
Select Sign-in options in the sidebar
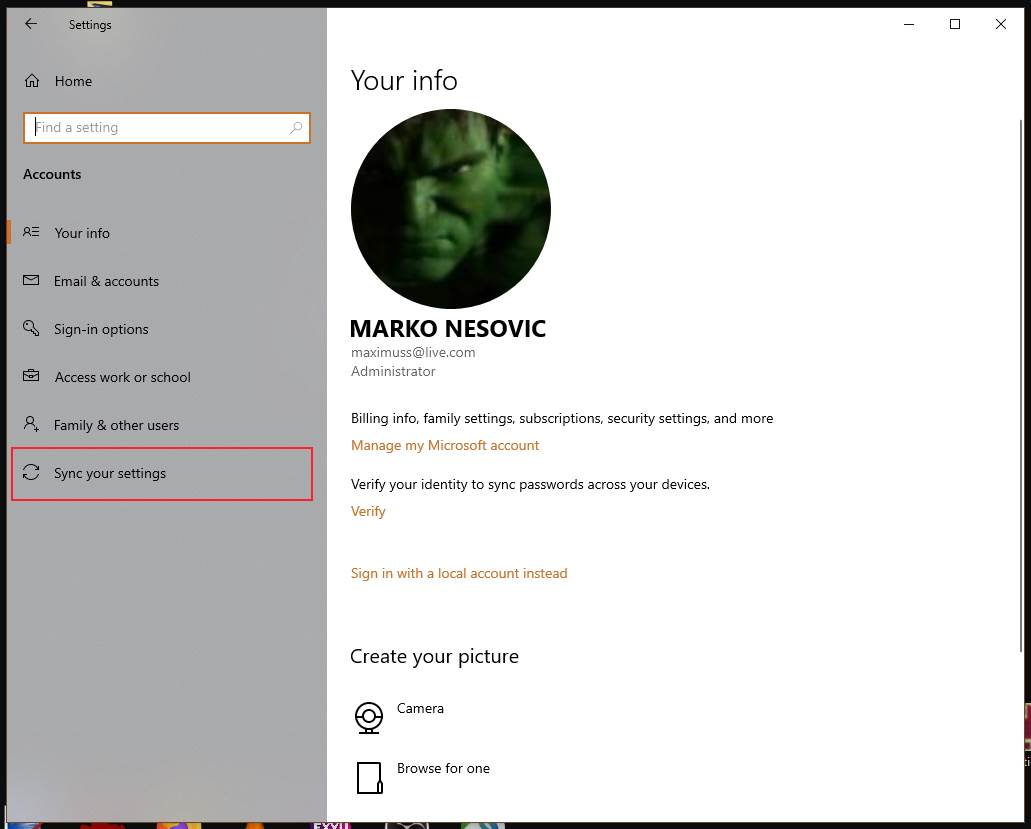[101, 329]
